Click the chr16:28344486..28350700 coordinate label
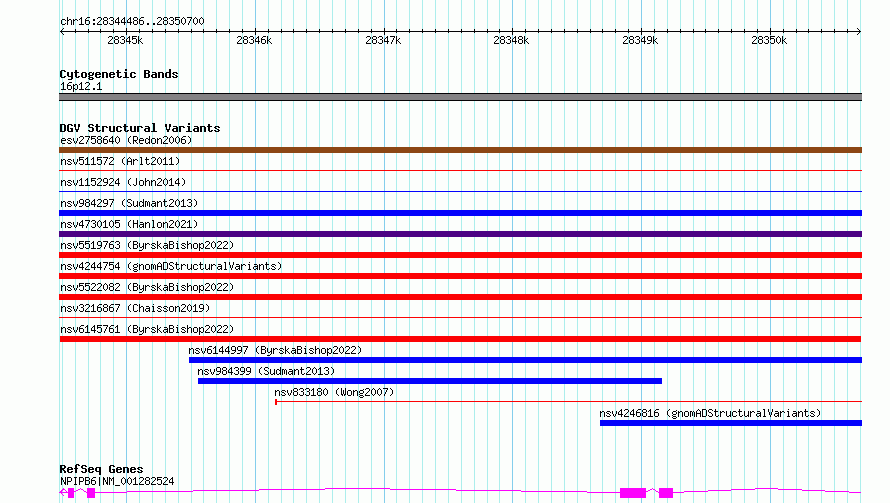890x503 pixels. [132, 21]
